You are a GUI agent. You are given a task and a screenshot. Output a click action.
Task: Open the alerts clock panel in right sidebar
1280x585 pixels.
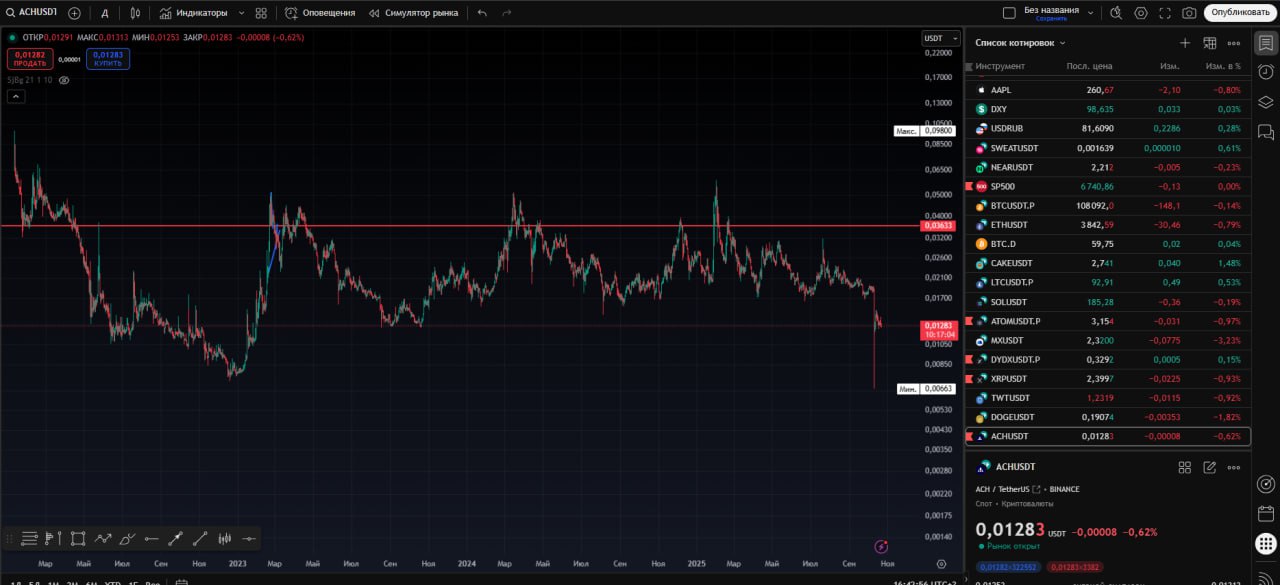[x=1265, y=72]
